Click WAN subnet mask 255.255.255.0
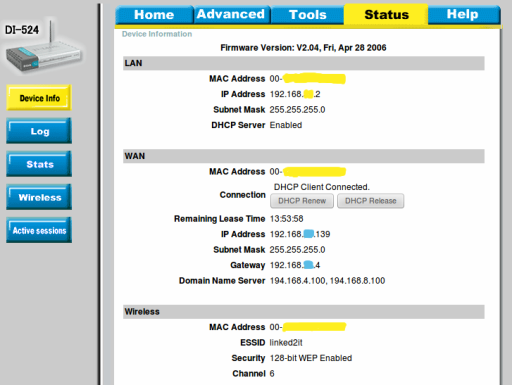Viewport: 512px width, 385px height. pyautogui.click(x=297, y=250)
